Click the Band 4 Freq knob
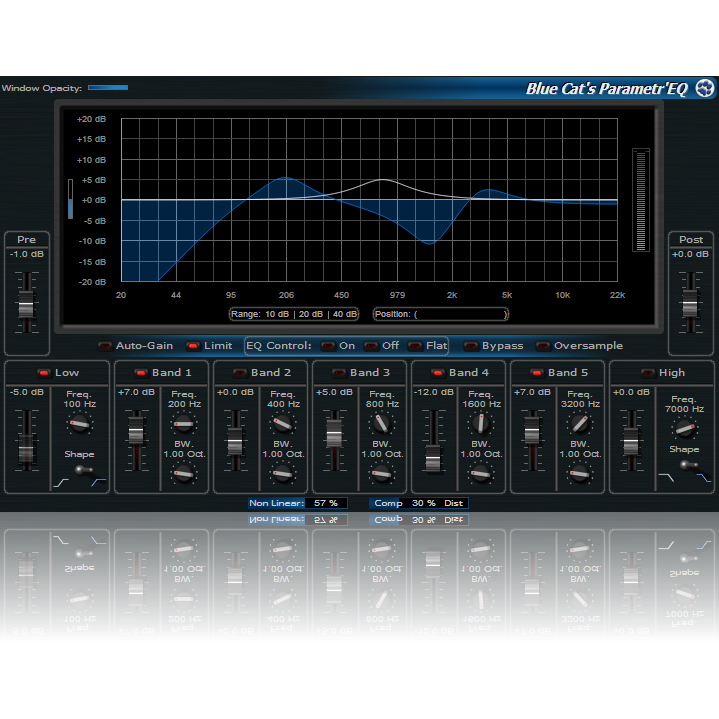This screenshot has width=719, height=719. pyautogui.click(x=481, y=424)
